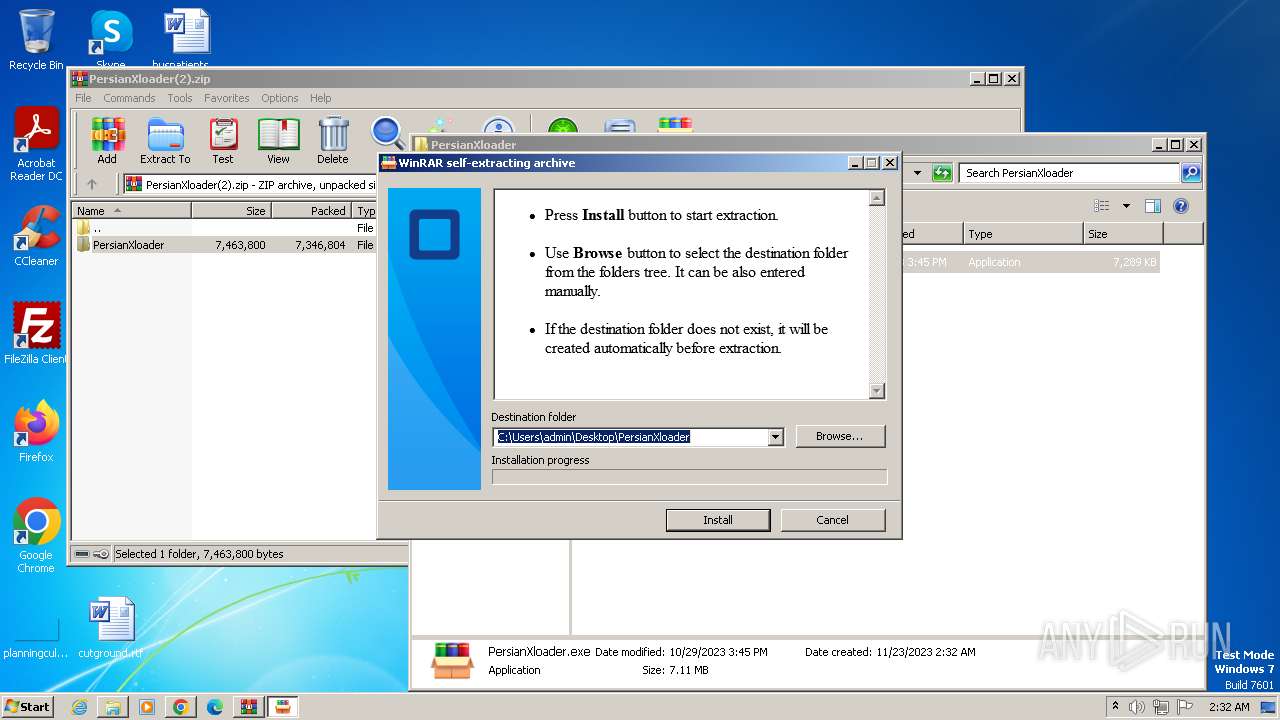Screen dimensions: 1280x720
Task: Open FileZilla Client desktop icon
Action: [x=36, y=333]
